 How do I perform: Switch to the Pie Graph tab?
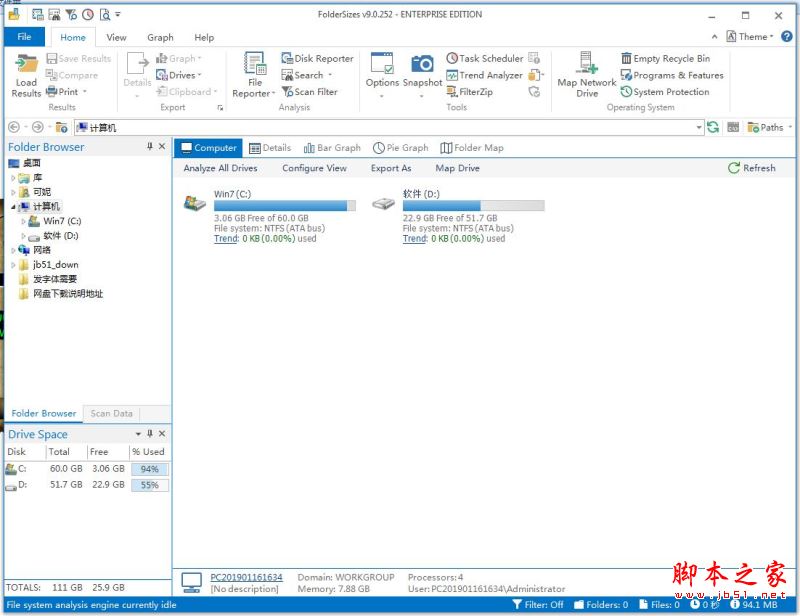[x=401, y=148]
